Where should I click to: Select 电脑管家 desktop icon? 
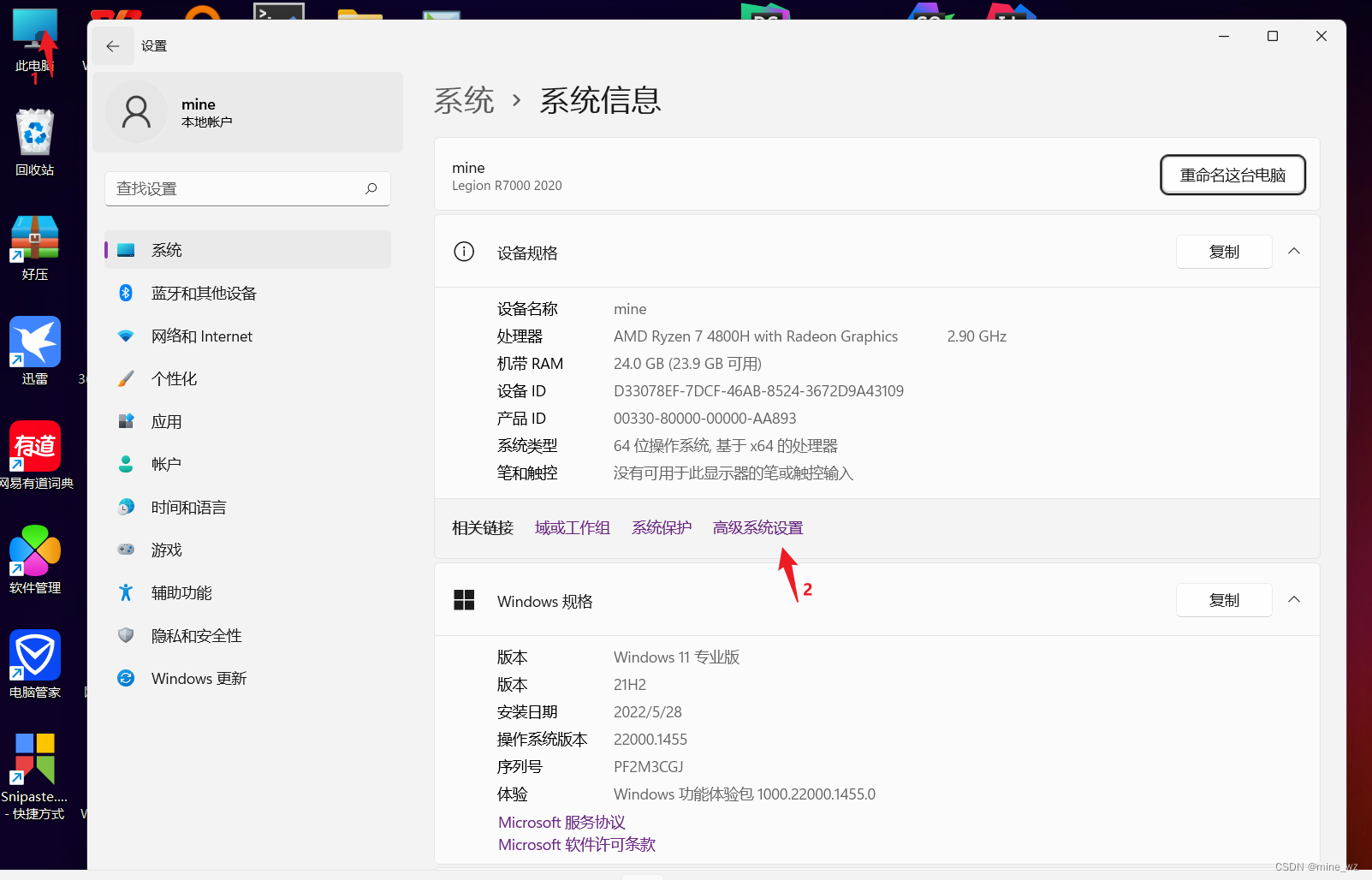click(x=35, y=664)
